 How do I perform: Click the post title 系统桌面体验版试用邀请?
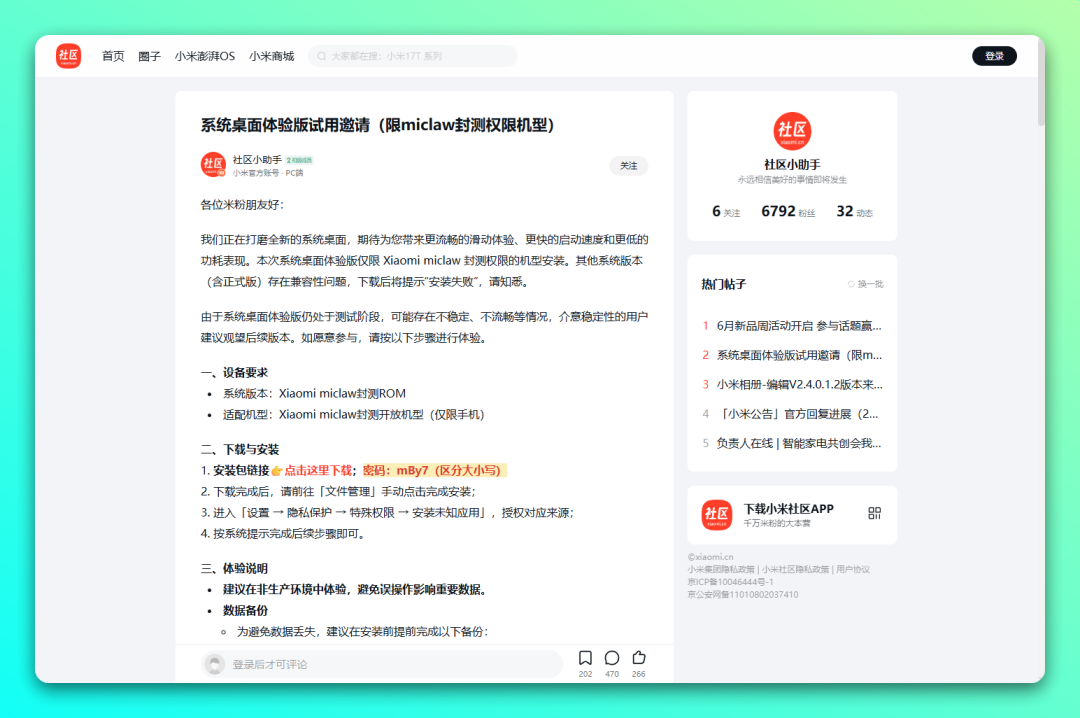click(377, 125)
